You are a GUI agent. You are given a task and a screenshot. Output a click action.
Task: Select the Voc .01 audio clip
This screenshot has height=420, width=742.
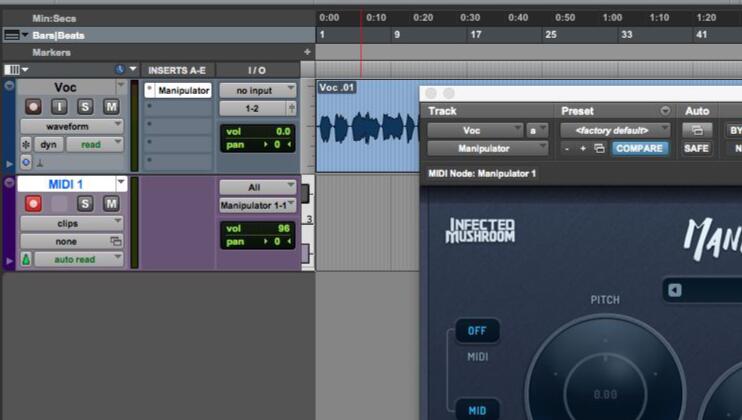[x=367, y=126]
